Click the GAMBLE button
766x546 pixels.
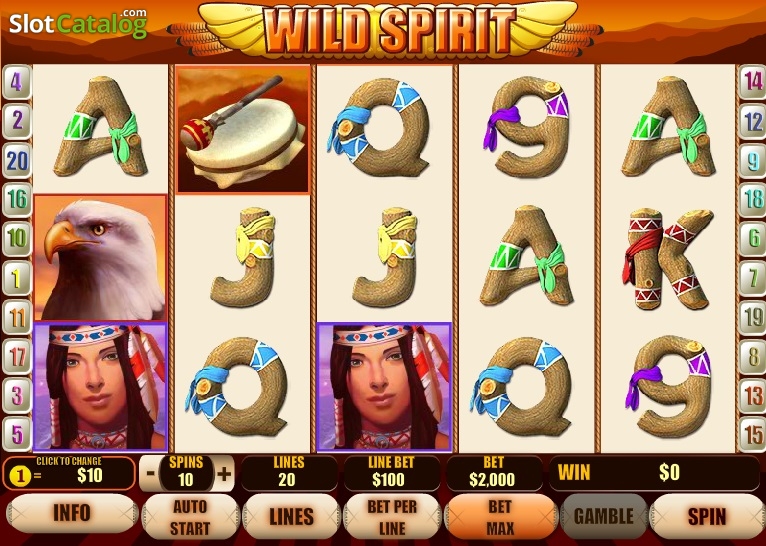[x=604, y=516]
